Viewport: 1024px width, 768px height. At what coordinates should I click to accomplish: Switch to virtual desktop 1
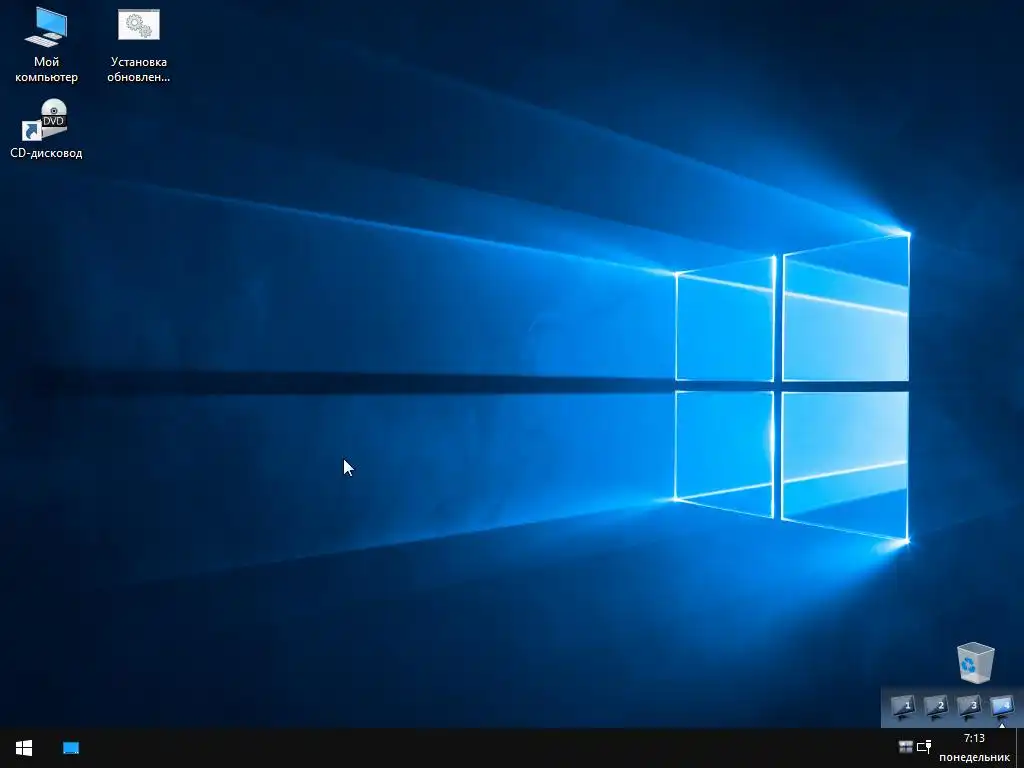point(903,707)
